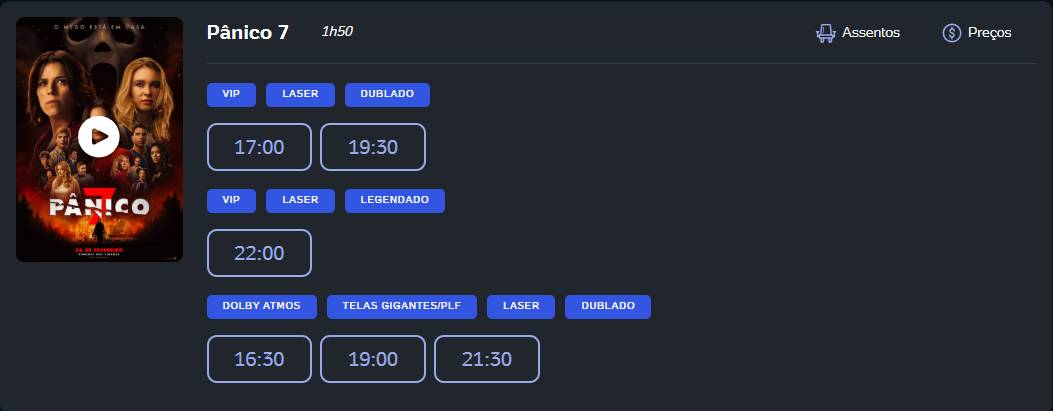
Task: Click the first VIP tag
Action: pyautogui.click(x=231, y=94)
